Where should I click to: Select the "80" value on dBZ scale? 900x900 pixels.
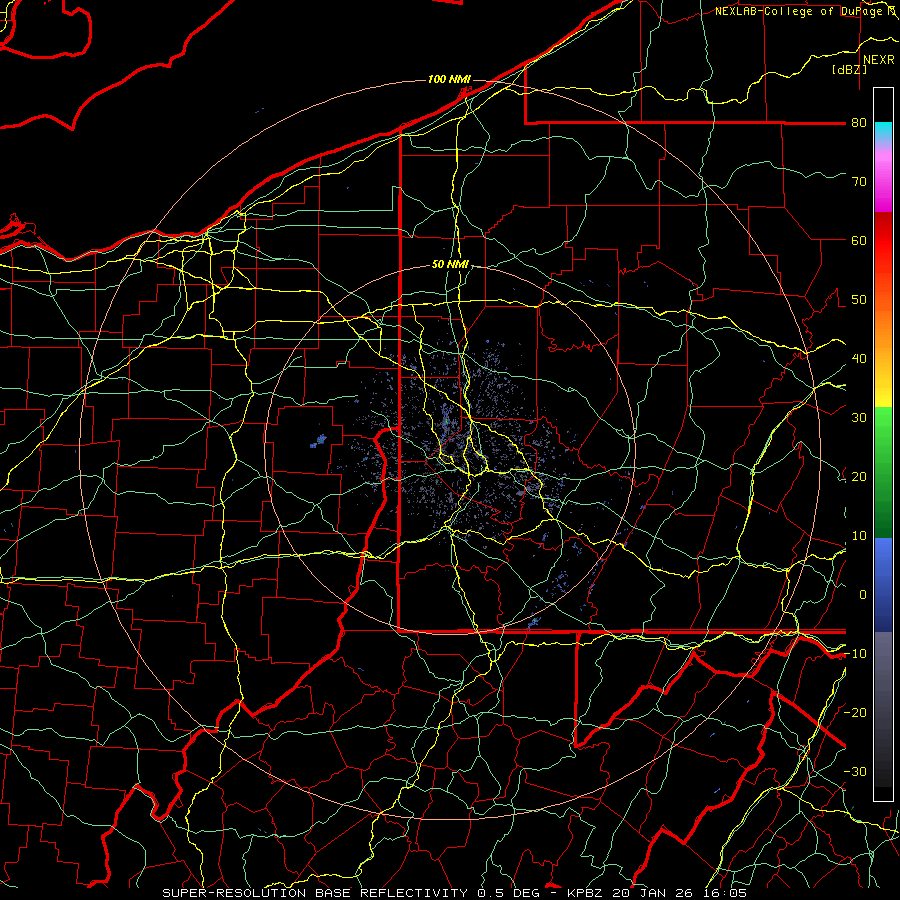coord(859,123)
